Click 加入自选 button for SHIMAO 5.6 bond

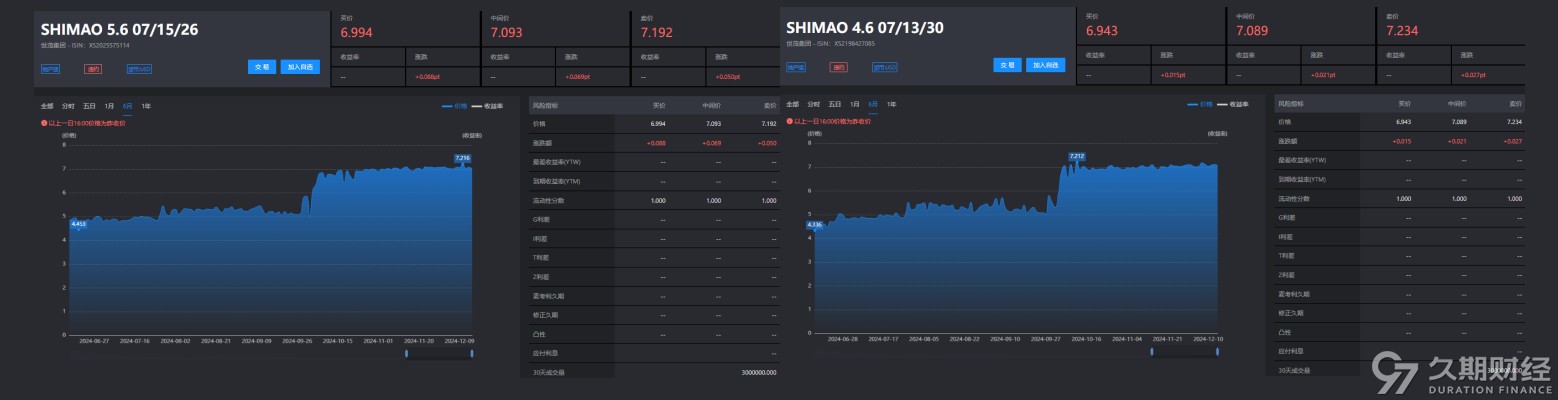pos(300,67)
